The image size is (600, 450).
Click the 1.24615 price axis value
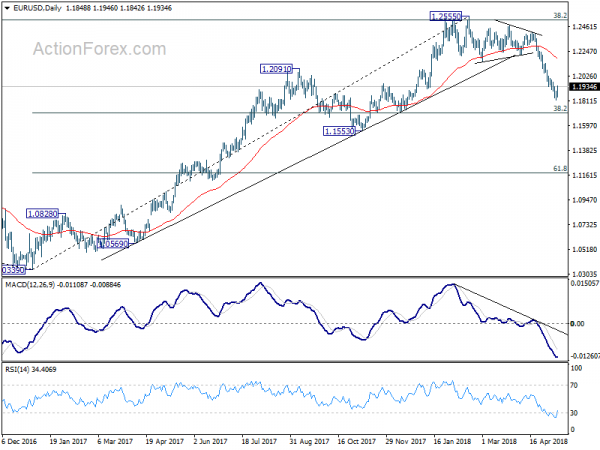tap(585, 27)
